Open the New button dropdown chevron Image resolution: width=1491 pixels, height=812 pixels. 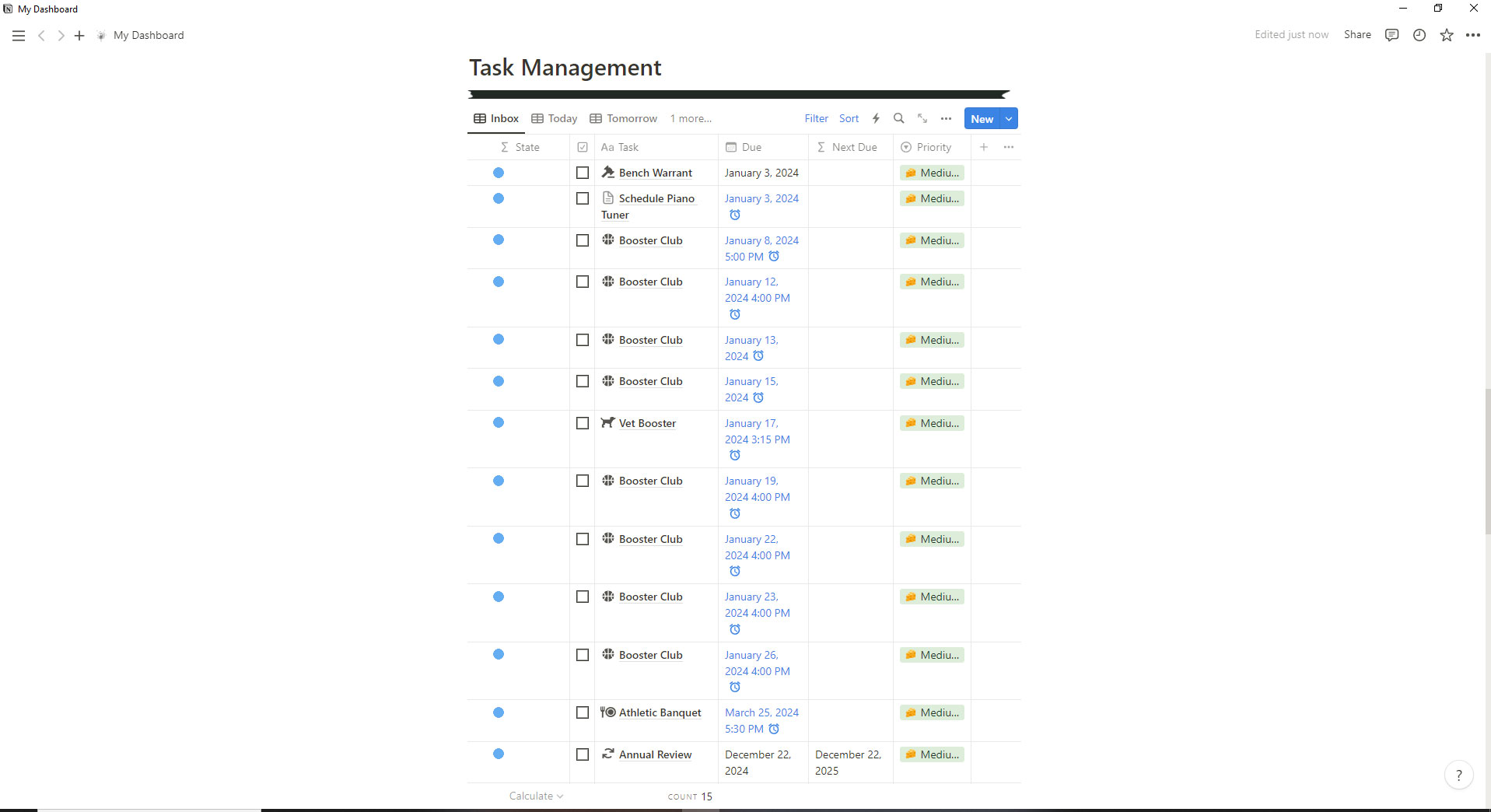[1009, 118]
